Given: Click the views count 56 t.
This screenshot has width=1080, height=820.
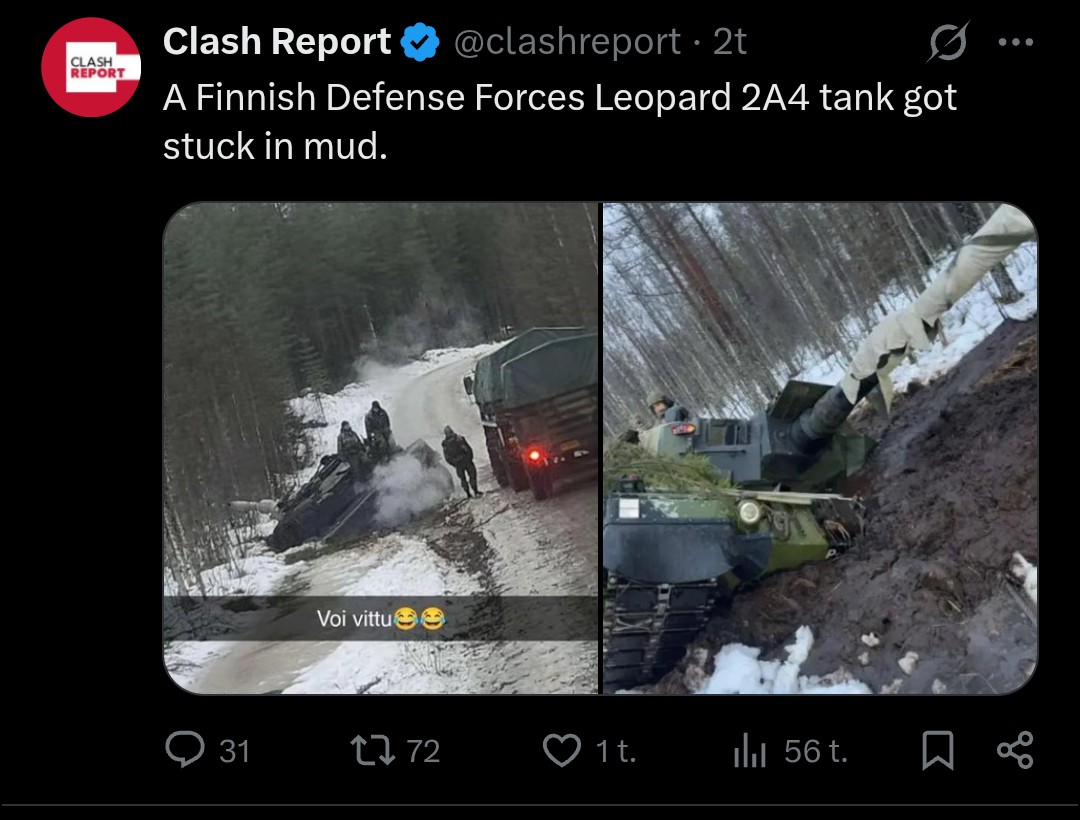Looking at the screenshot, I should coord(816,751).
